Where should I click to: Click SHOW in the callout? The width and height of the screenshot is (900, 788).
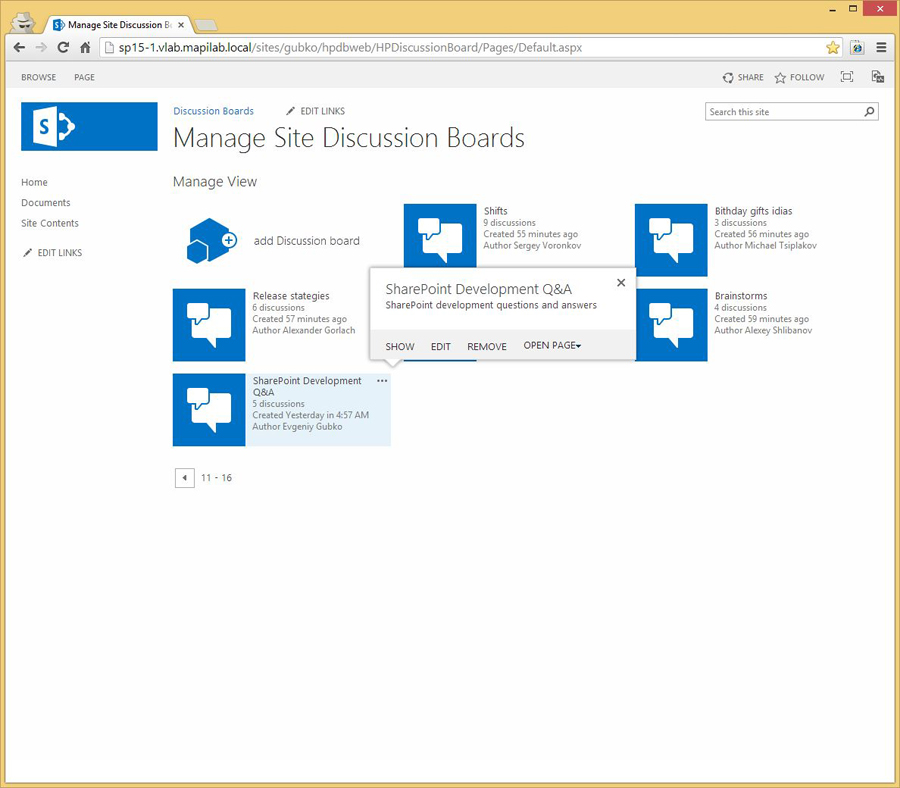tap(399, 347)
